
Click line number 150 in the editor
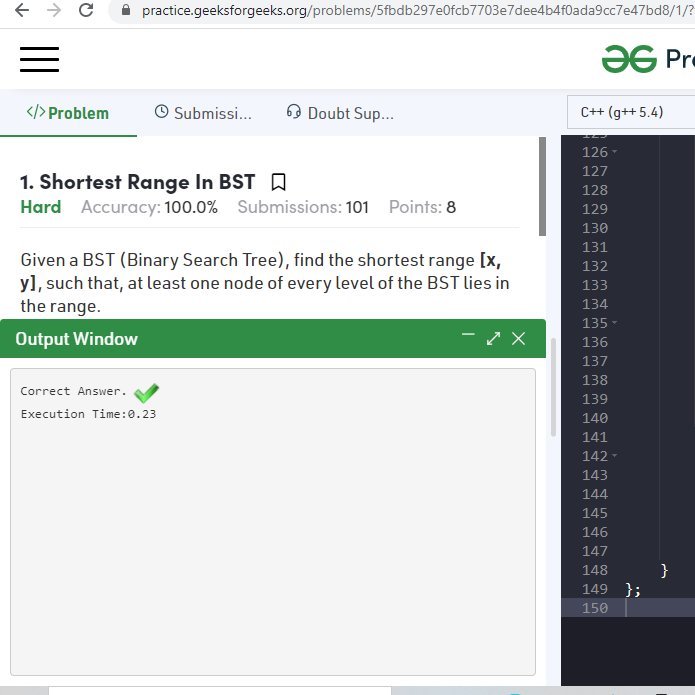(x=594, y=608)
